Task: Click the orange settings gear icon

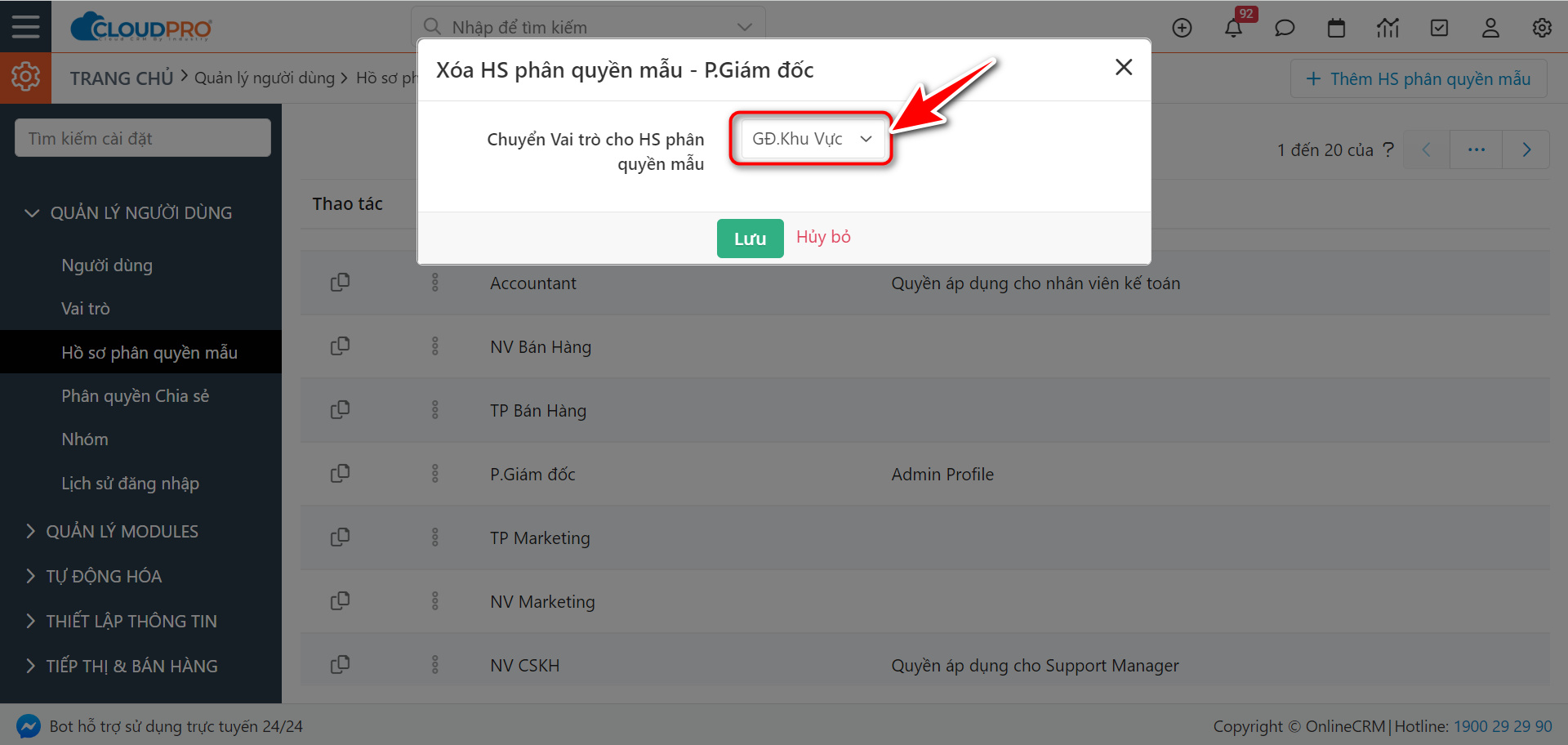Action: 25,77
